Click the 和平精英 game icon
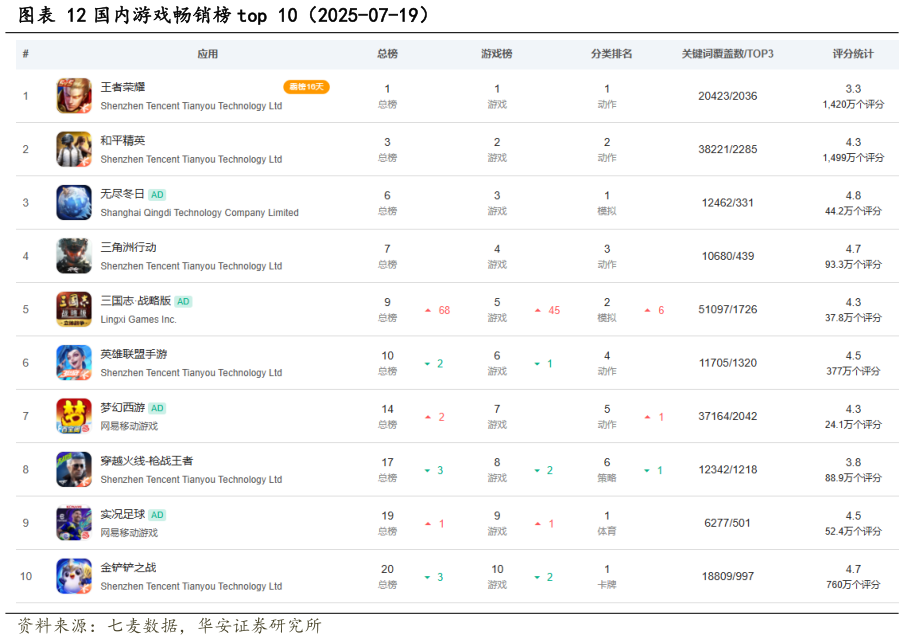Screen dimensions: 904x640 (x=74, y=148)
